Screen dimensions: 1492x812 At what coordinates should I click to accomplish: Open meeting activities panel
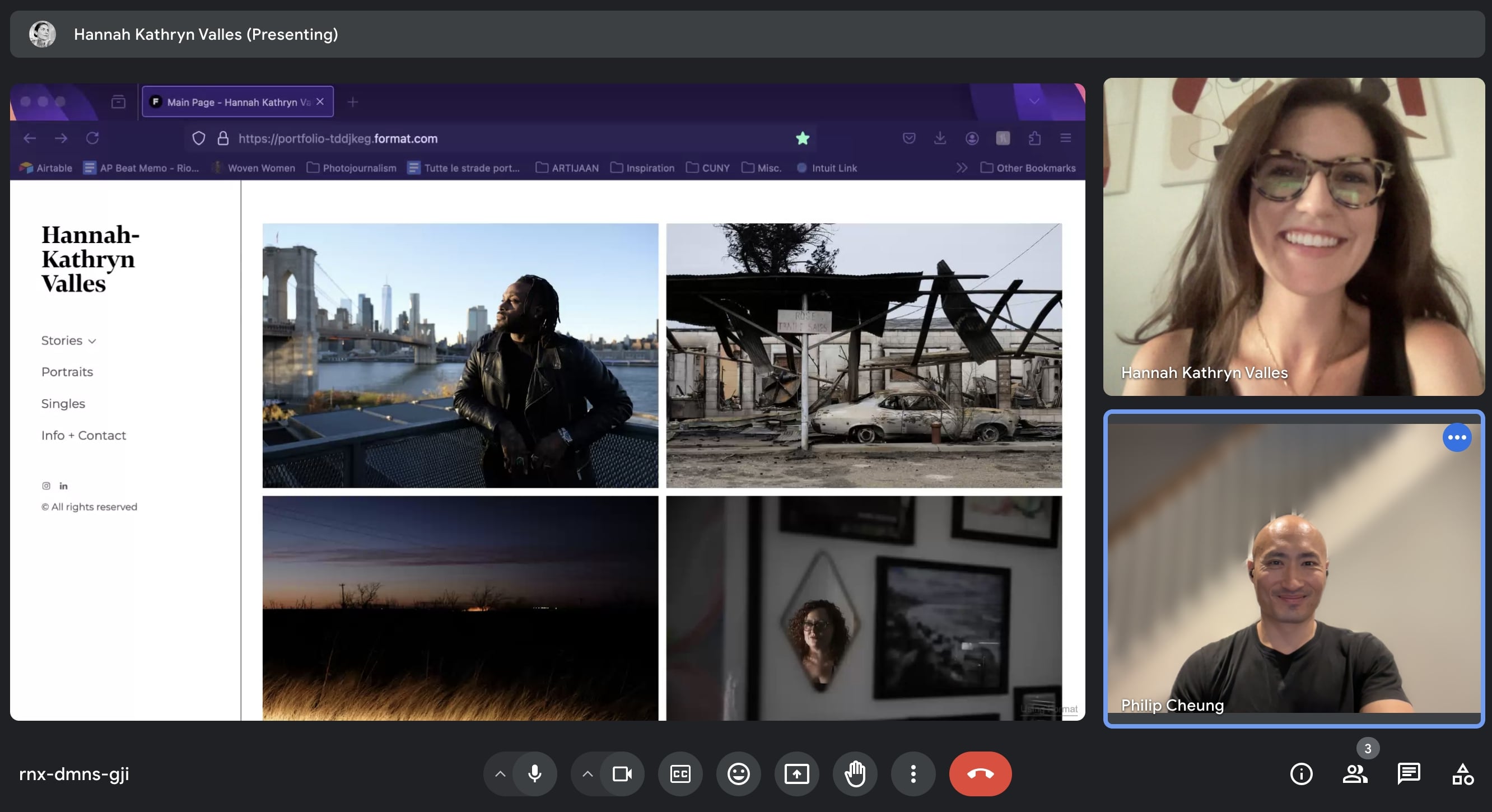1463,774
